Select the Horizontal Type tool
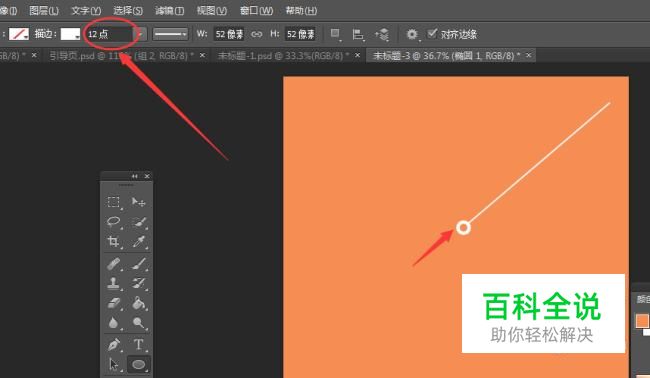 point(138,344)
